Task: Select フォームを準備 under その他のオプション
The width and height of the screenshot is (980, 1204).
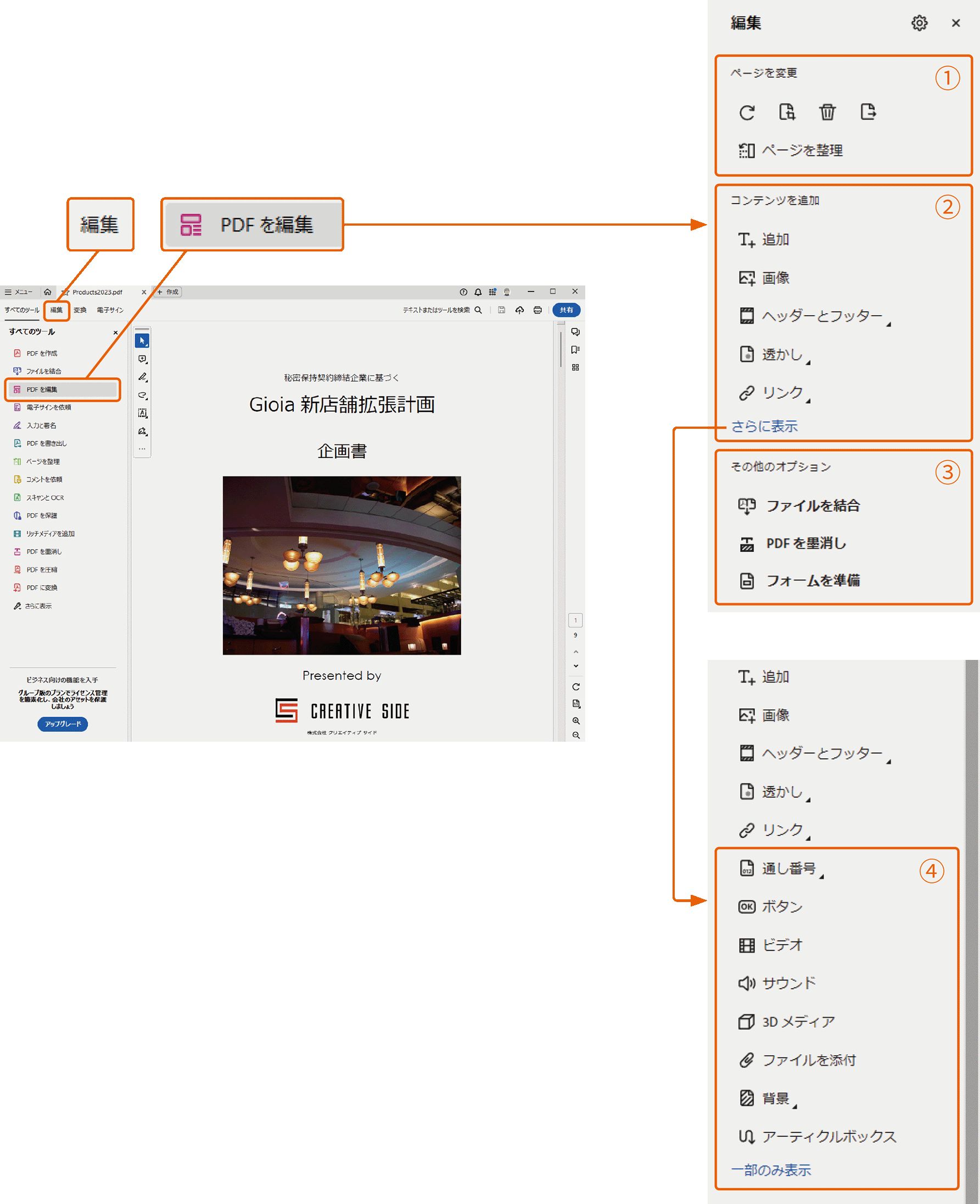Action: (799, 580)
